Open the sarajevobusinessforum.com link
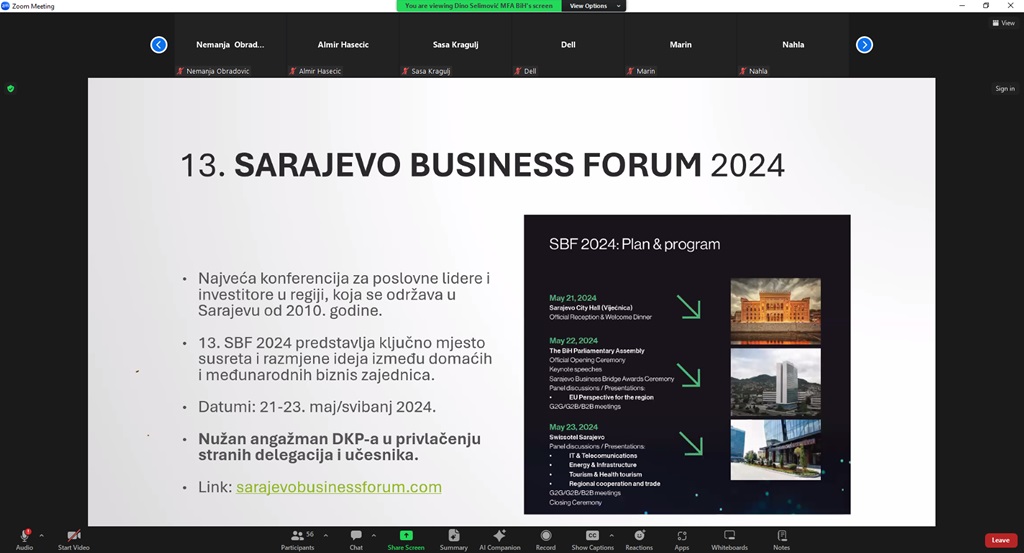The width and height of the screenshot is (1024, 553). [x=338, y=487]
